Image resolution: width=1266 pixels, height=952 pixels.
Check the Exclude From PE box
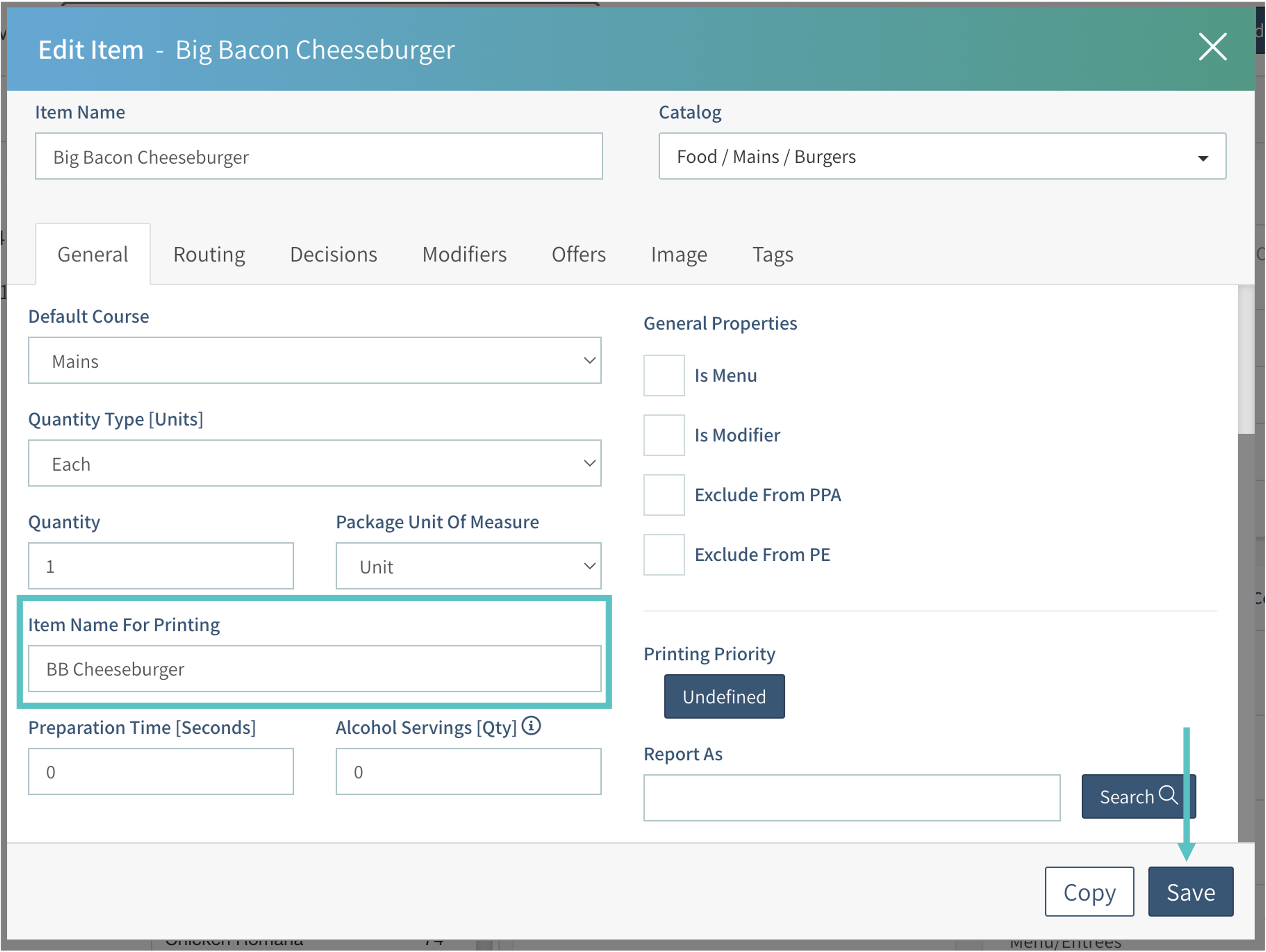pyautogui.click(x=664, y=554)
